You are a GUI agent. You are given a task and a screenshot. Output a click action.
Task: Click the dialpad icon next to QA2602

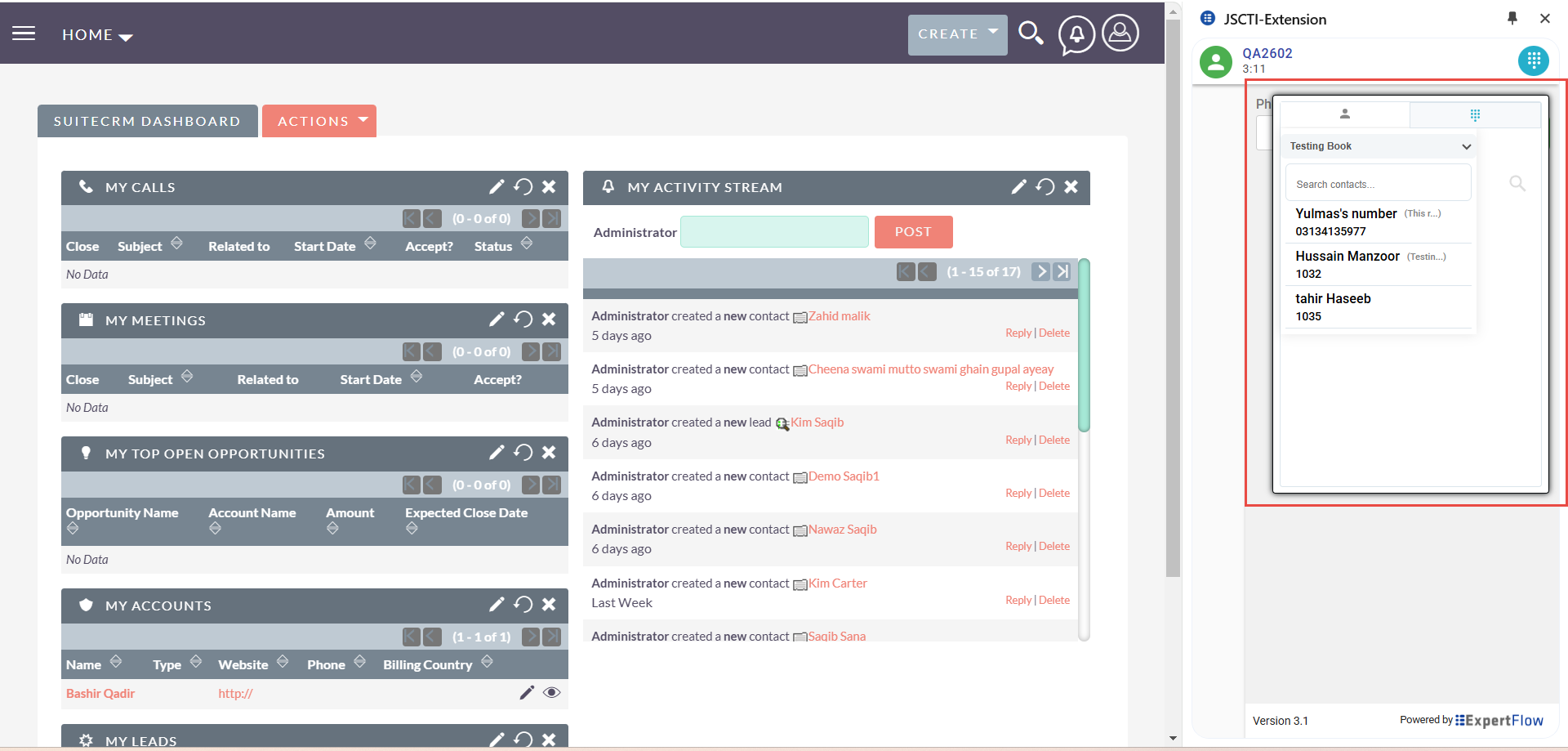tap(1533, 60)
